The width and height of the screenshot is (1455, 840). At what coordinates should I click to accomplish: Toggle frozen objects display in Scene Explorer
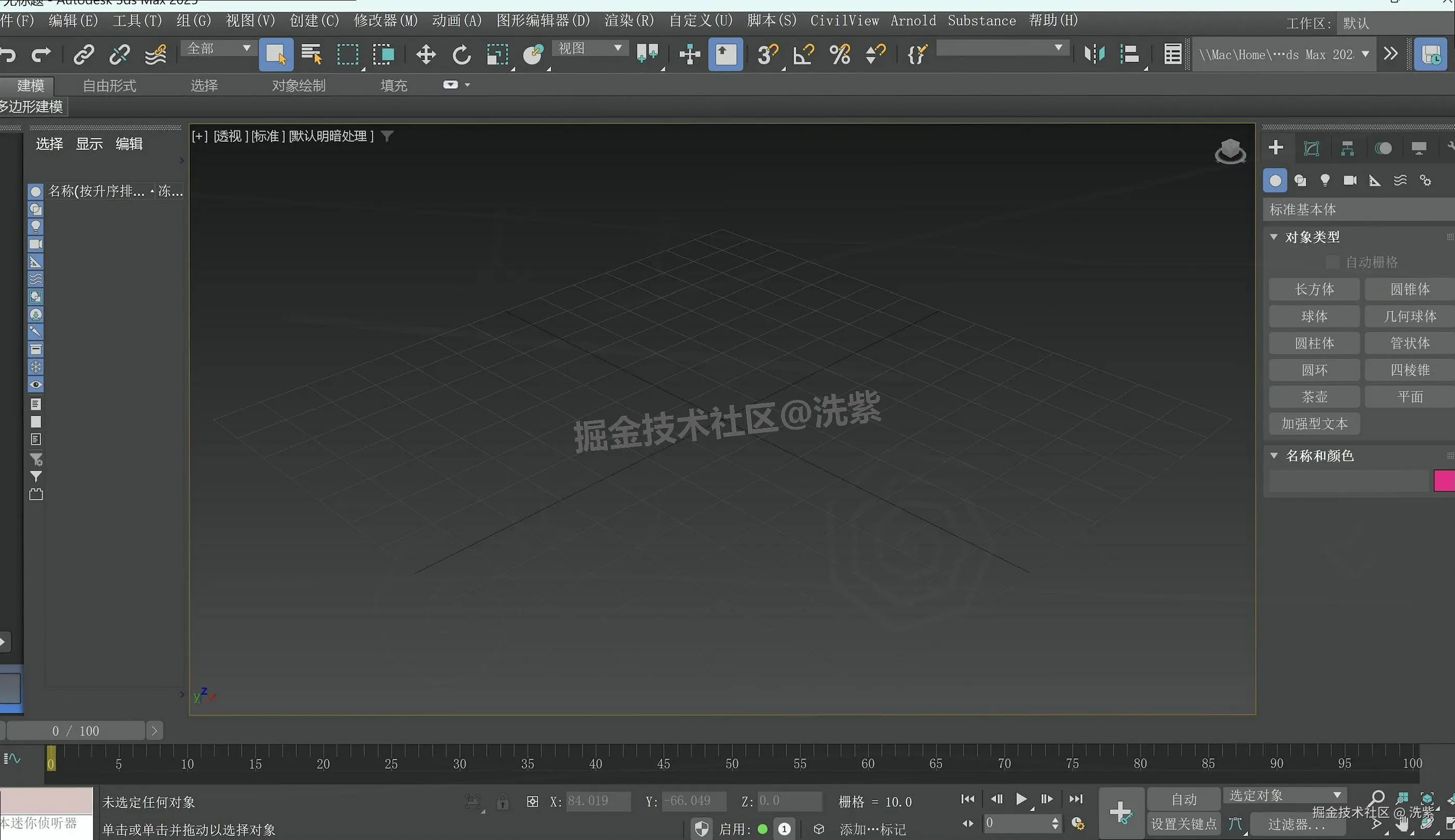(x=36, y=367)
